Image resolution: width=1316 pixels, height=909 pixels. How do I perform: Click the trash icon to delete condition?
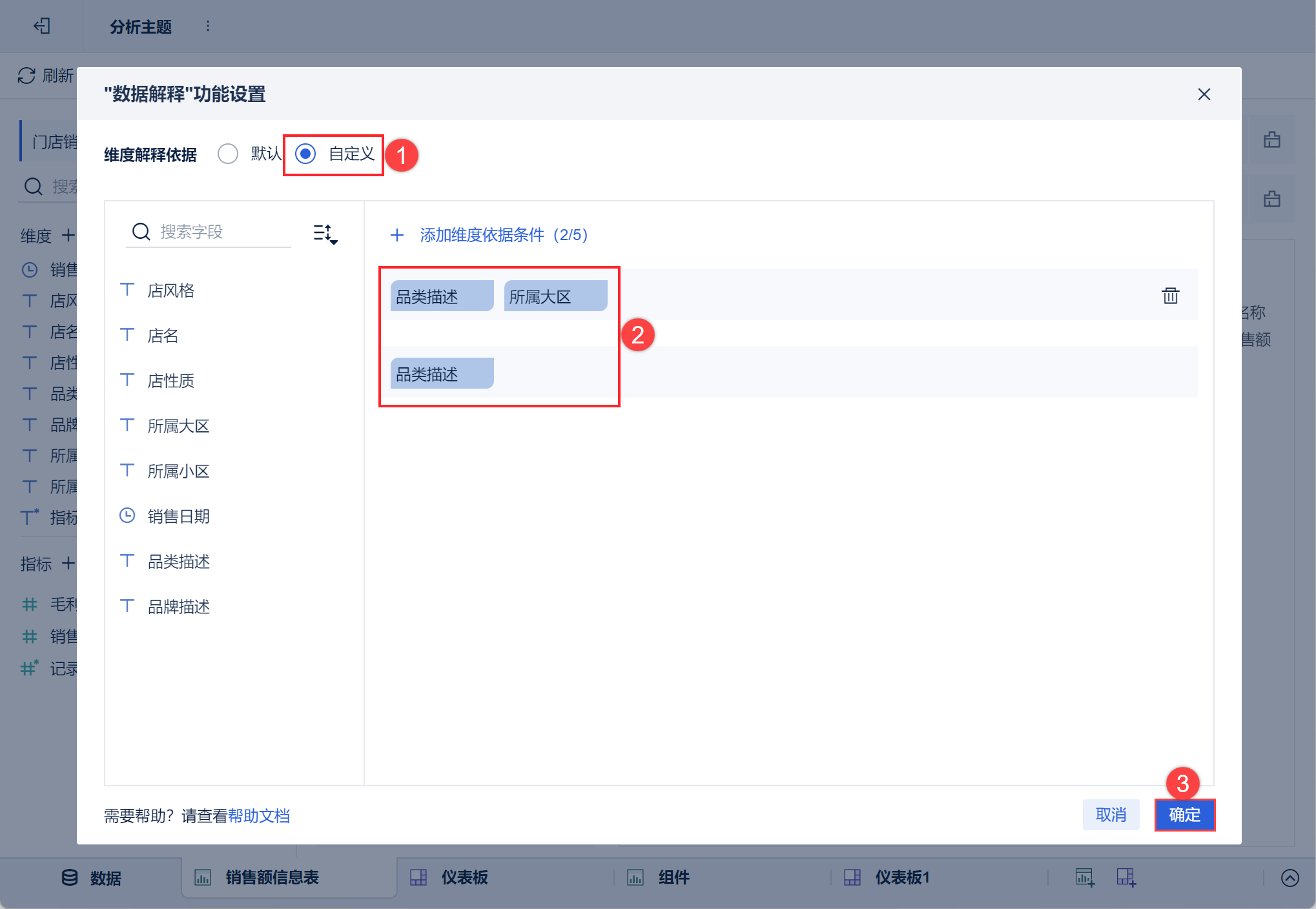click(1170, 296)
